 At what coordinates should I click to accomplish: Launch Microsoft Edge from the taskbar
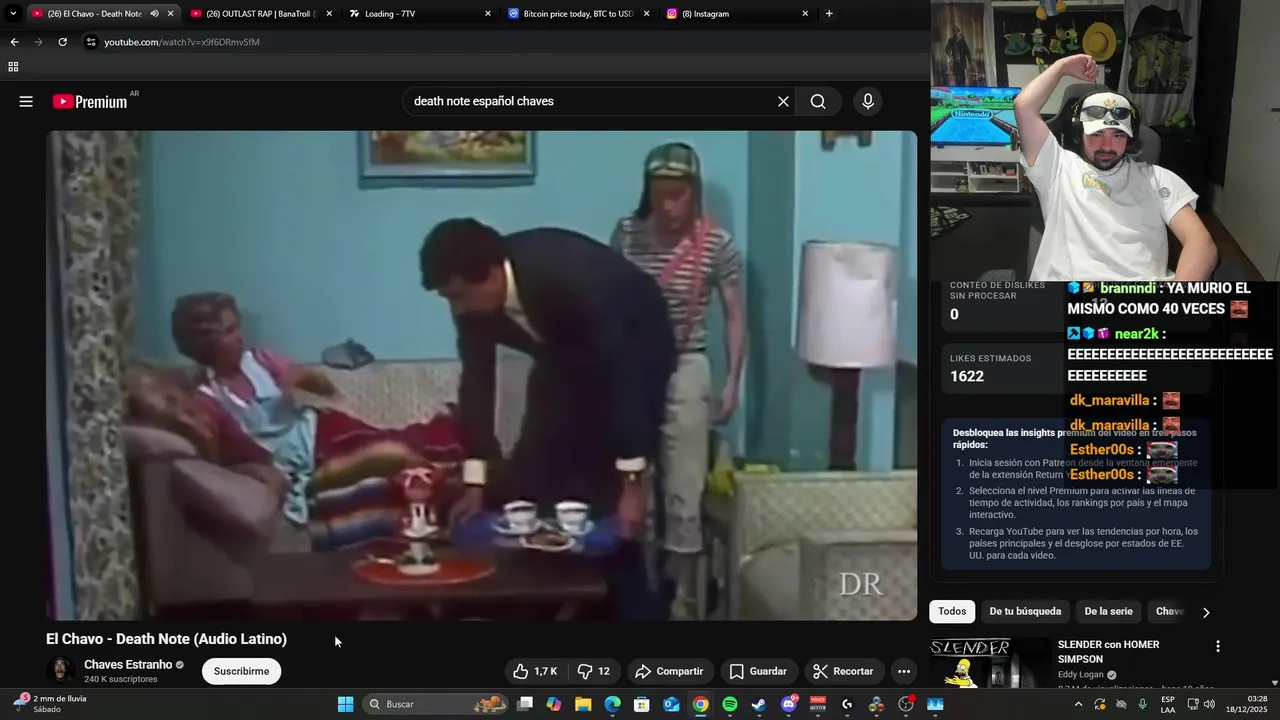(612, 704)
